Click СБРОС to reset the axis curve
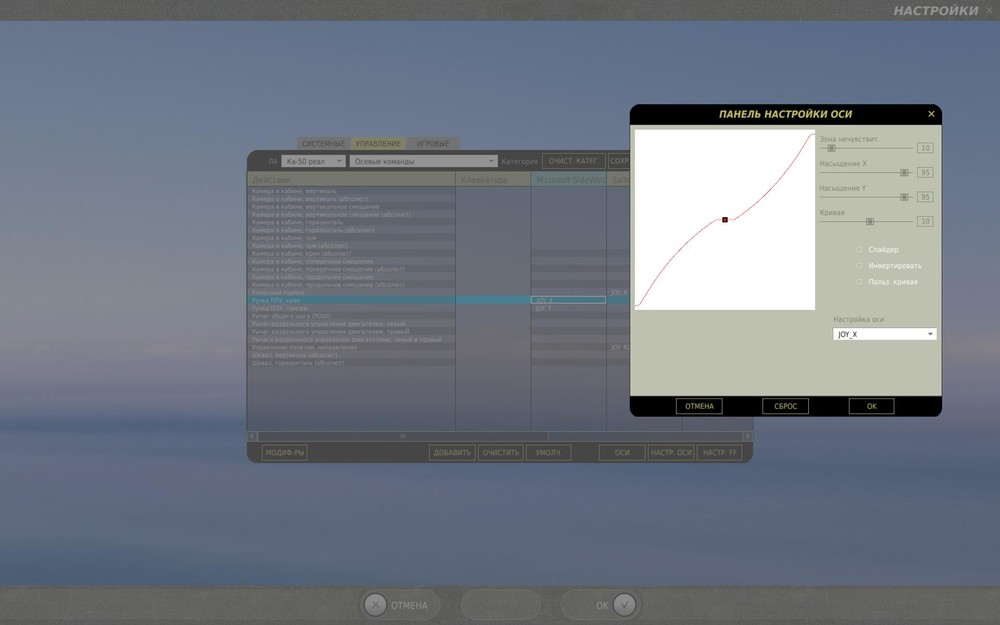 pos(785,406)
